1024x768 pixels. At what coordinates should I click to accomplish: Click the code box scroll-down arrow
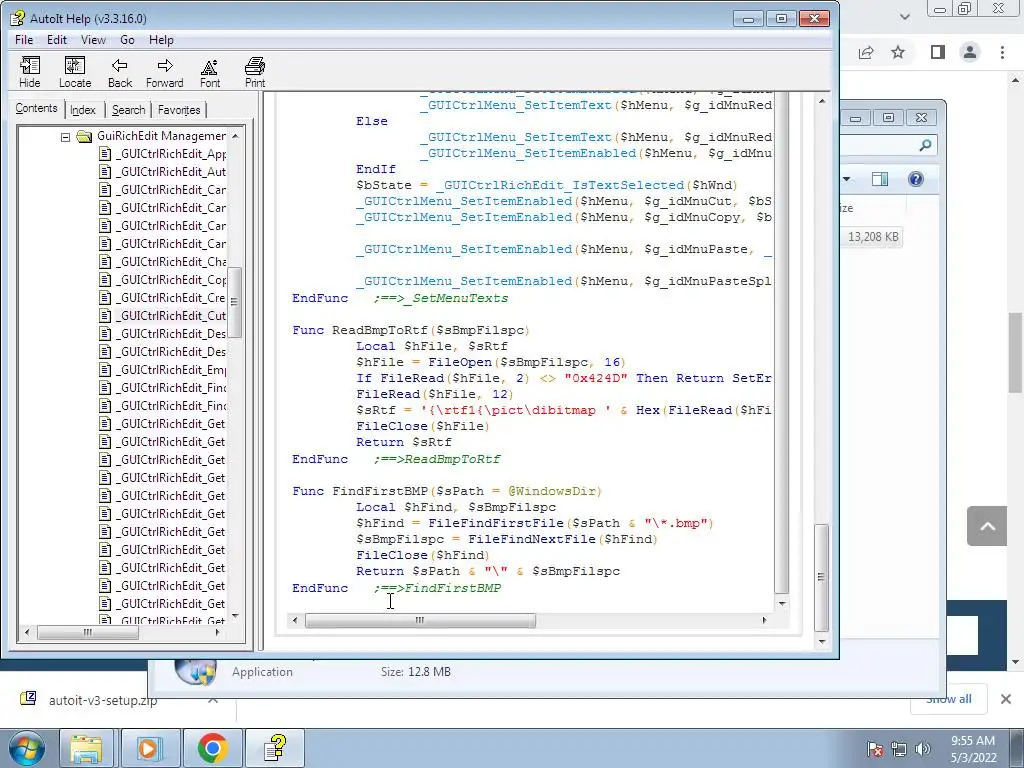tap(782, 603)
